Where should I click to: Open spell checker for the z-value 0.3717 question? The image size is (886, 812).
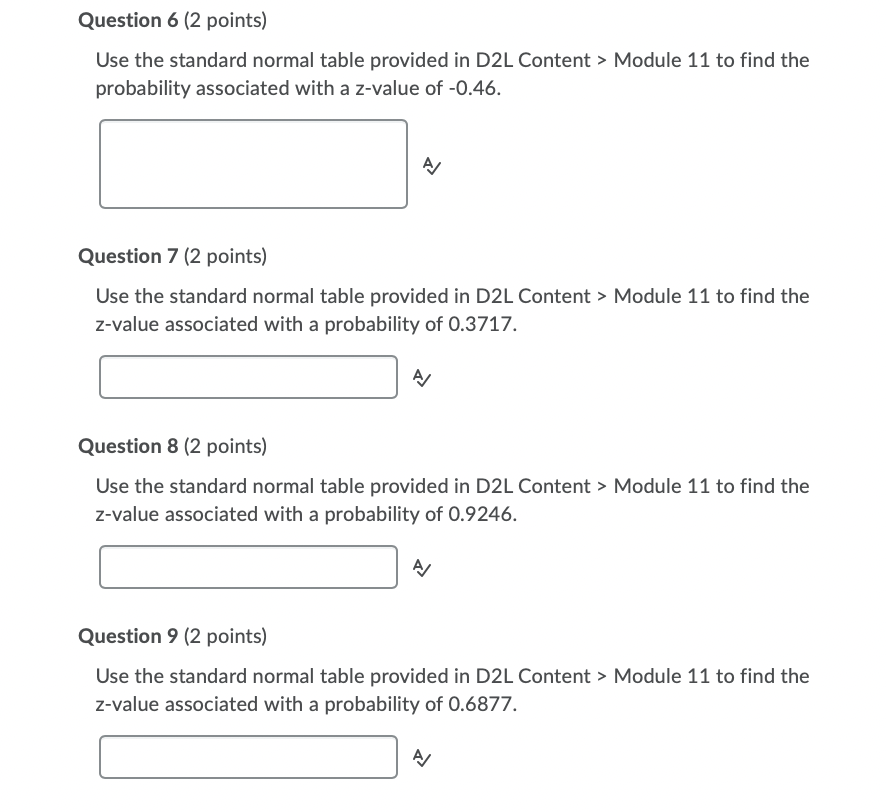pyautogui.click(x=420, y=378)
